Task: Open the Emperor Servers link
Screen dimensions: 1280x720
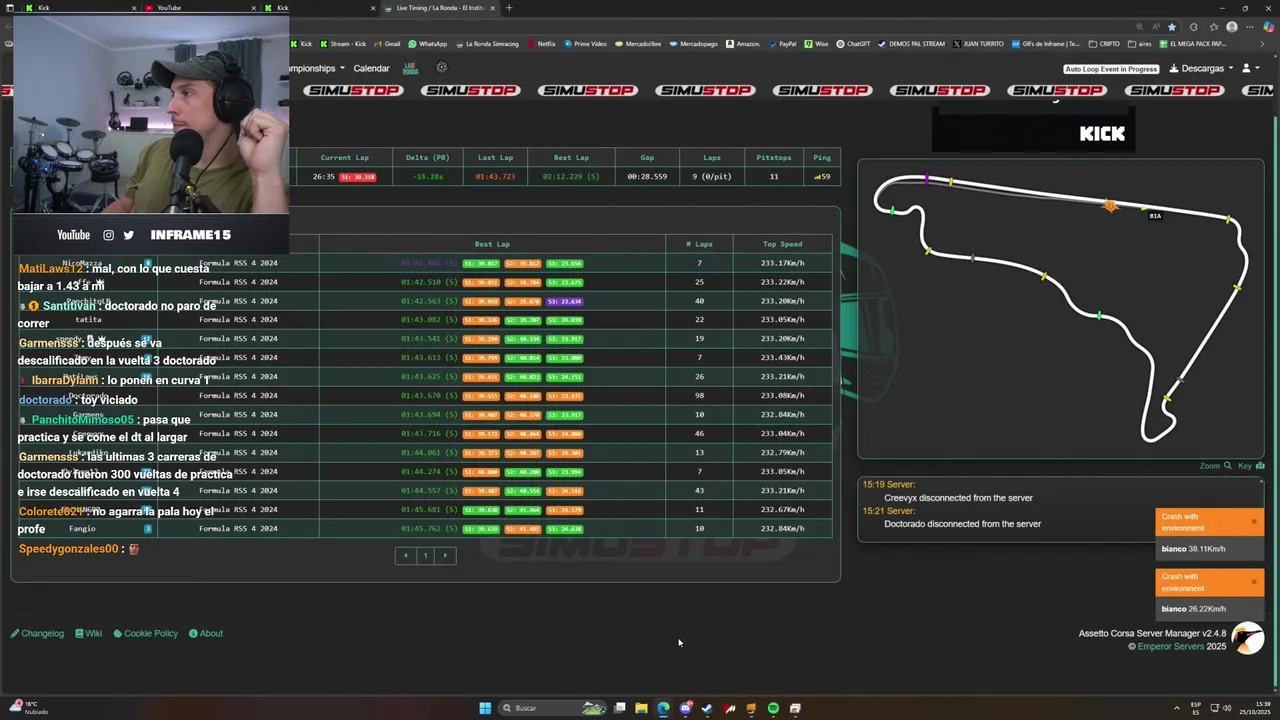Action: [x=1171, y=646]
